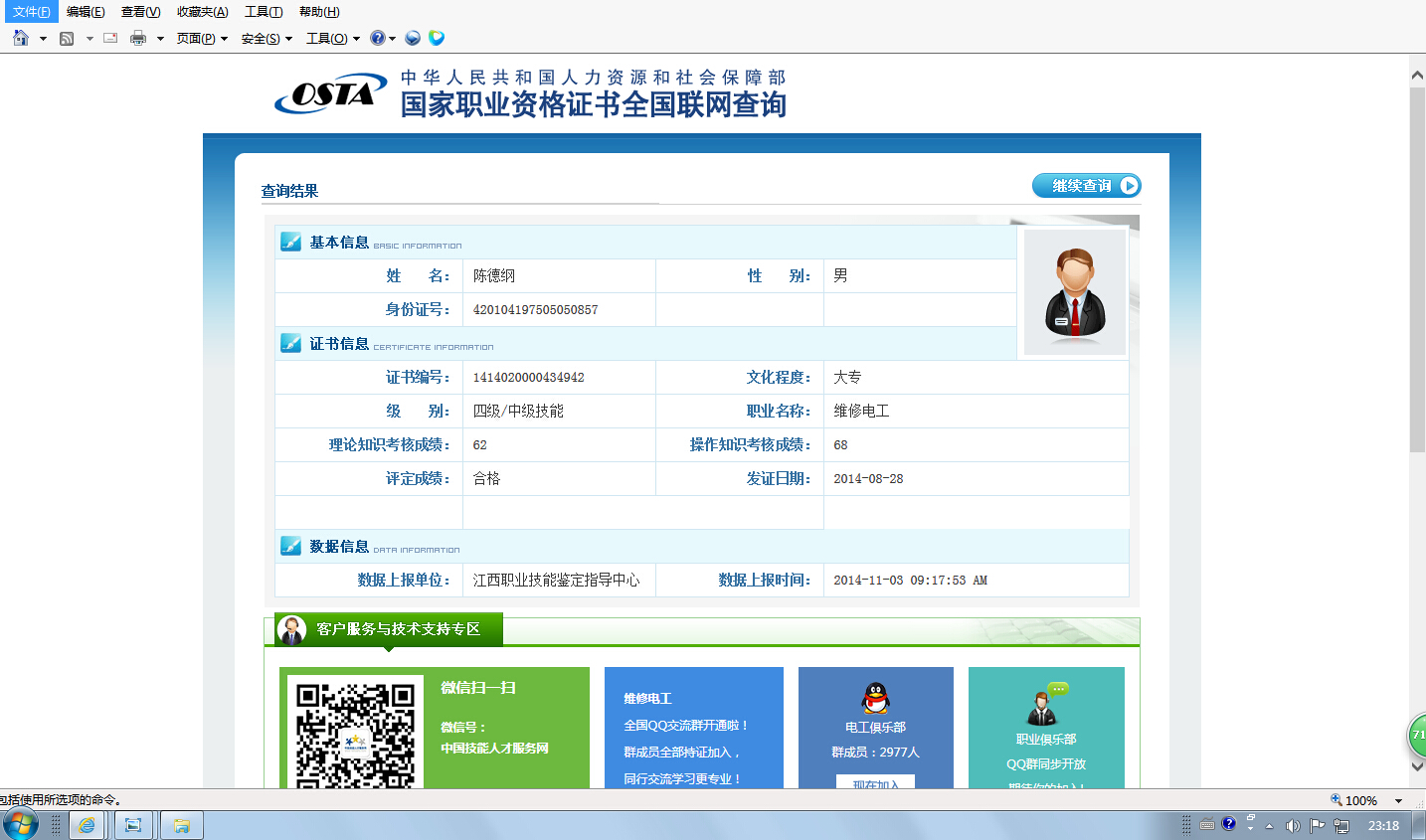Click the Internet Explorer taskbar icon
This screenshot has width=1426, height=840.
88,825
